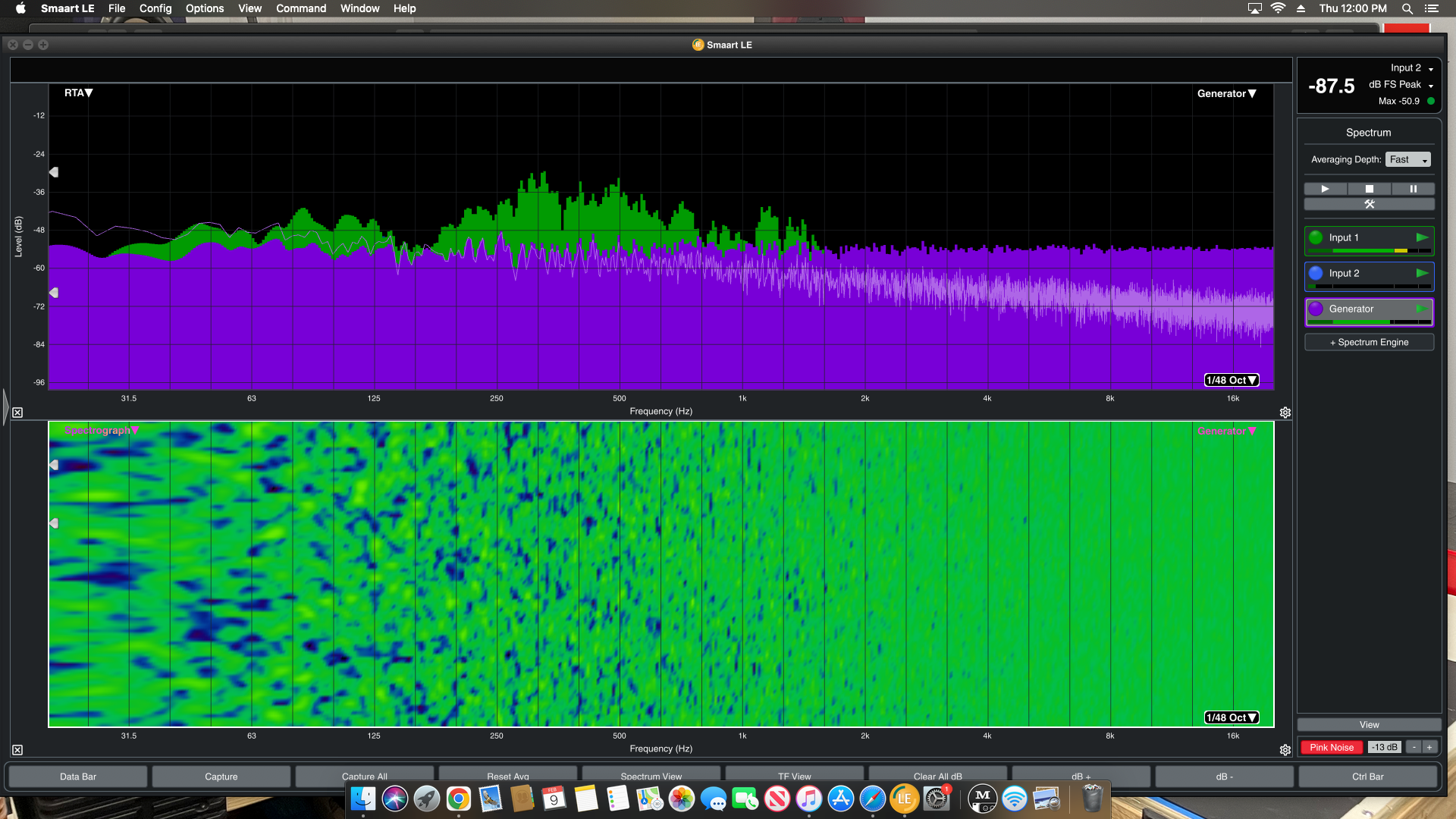The height and width of the screenshot is (819, 1456).
Task: Open Safari from the dock
Action: click(873, 798)
